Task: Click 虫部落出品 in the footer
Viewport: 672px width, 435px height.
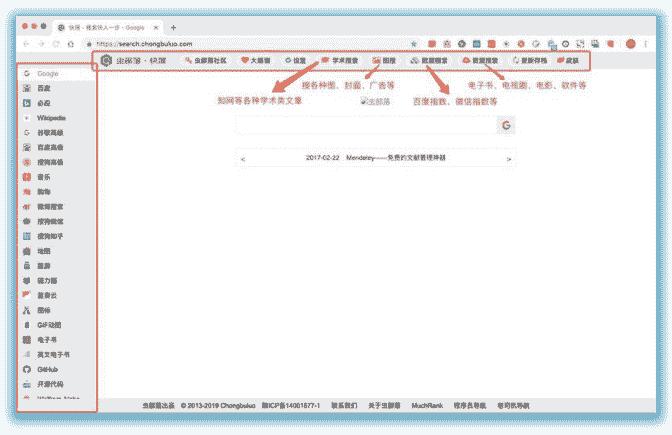Action: pos(159,405)
